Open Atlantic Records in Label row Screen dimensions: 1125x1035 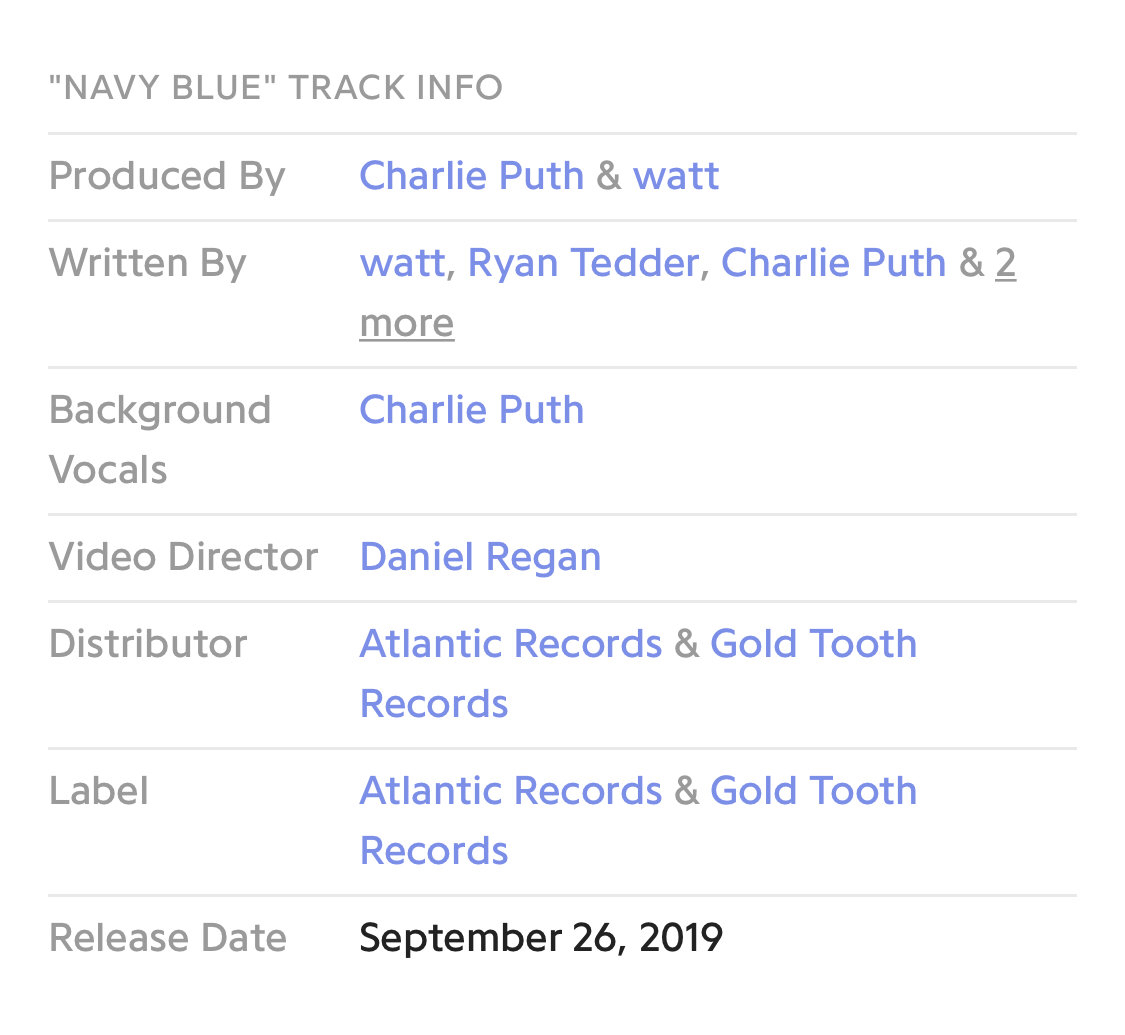point(510,791)
